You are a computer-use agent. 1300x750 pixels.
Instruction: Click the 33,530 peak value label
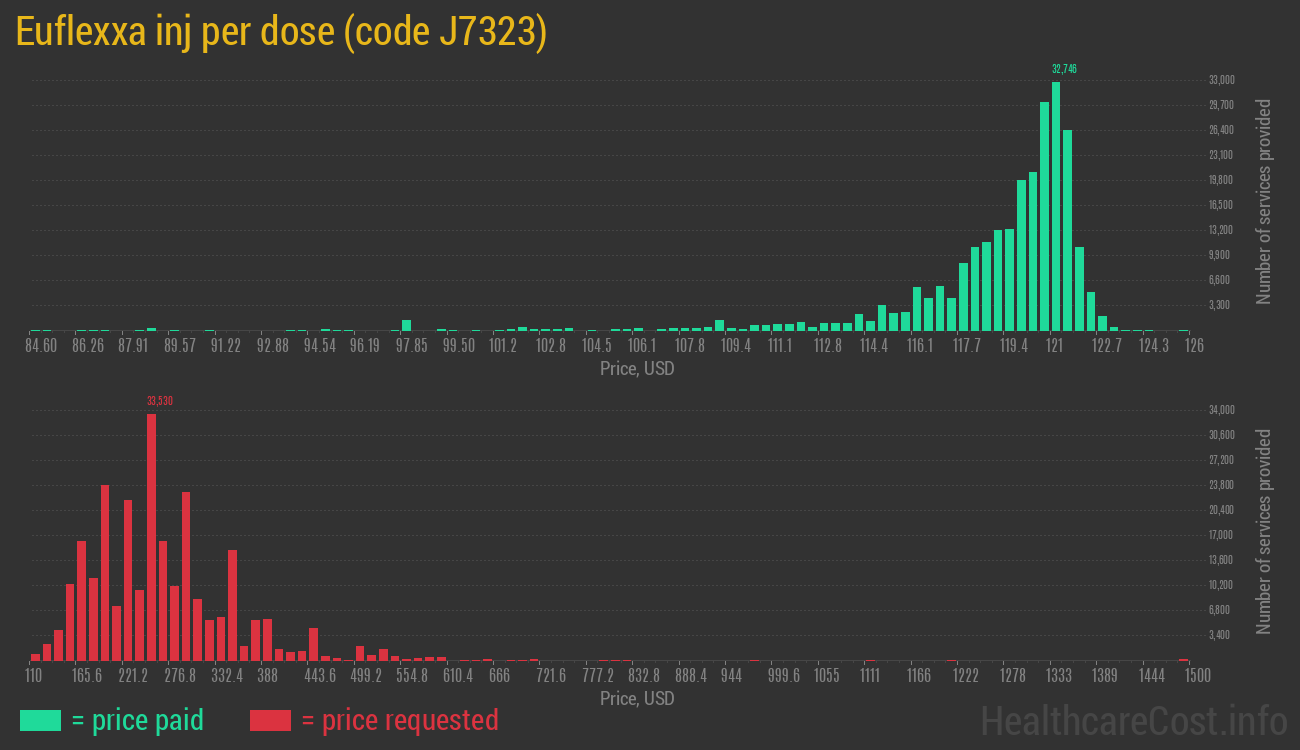click(x=160, y=401)
